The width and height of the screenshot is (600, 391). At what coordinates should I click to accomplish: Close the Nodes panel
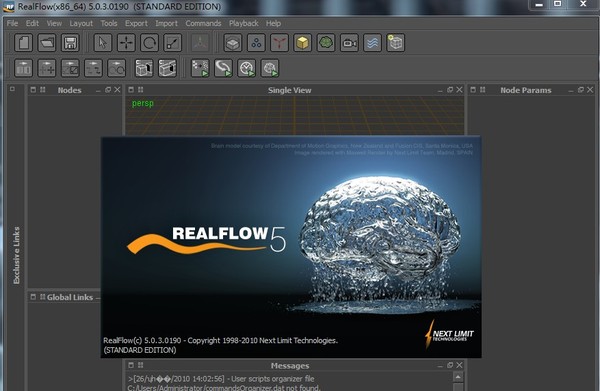pos(117,90)
